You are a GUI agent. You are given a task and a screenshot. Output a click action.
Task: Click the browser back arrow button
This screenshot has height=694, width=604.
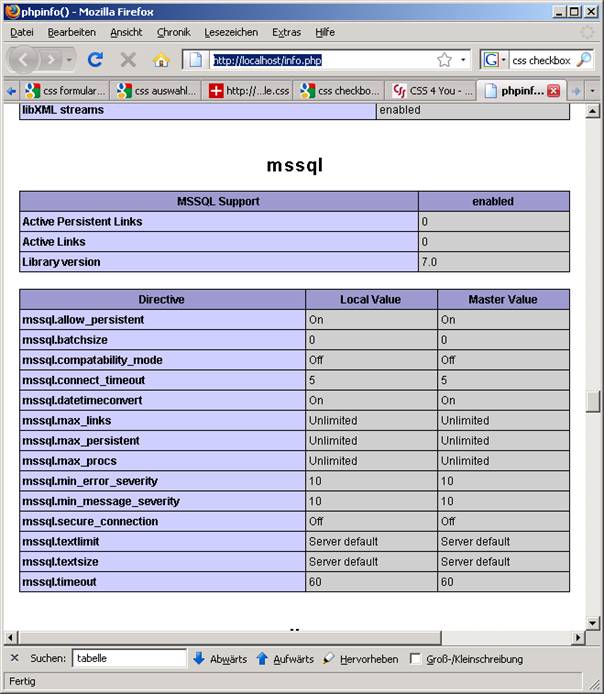click(x=25, y=60)
